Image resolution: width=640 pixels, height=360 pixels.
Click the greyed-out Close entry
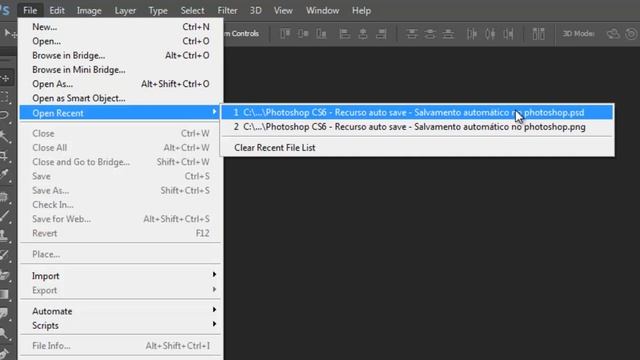tap(120, 133)
